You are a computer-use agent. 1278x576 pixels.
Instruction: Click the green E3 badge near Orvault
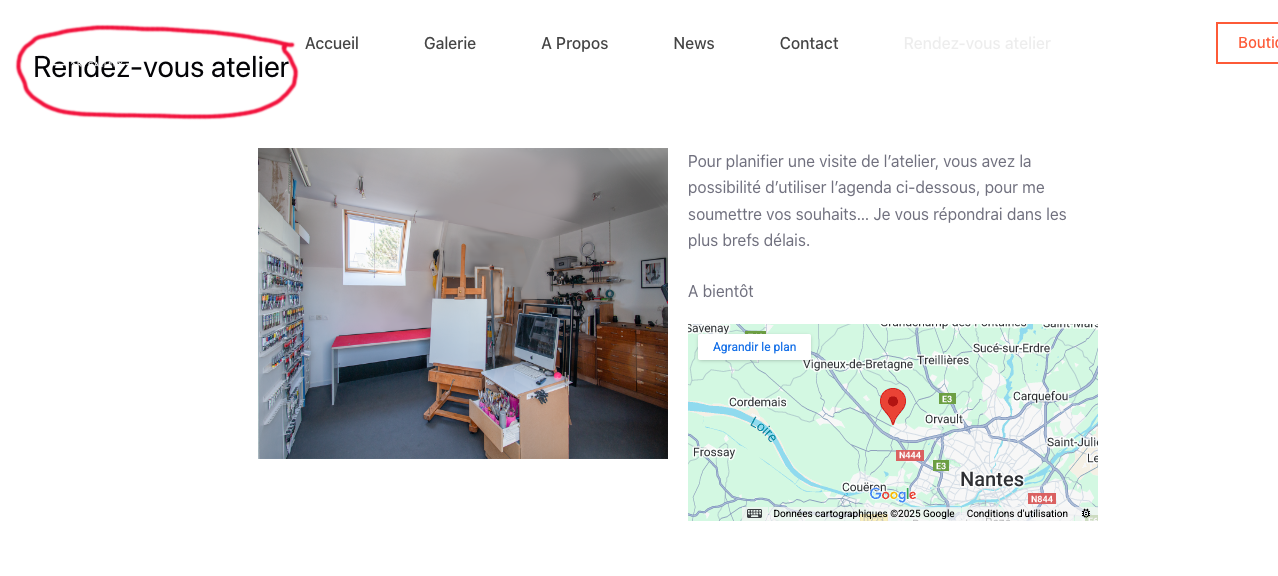point(947,399)
